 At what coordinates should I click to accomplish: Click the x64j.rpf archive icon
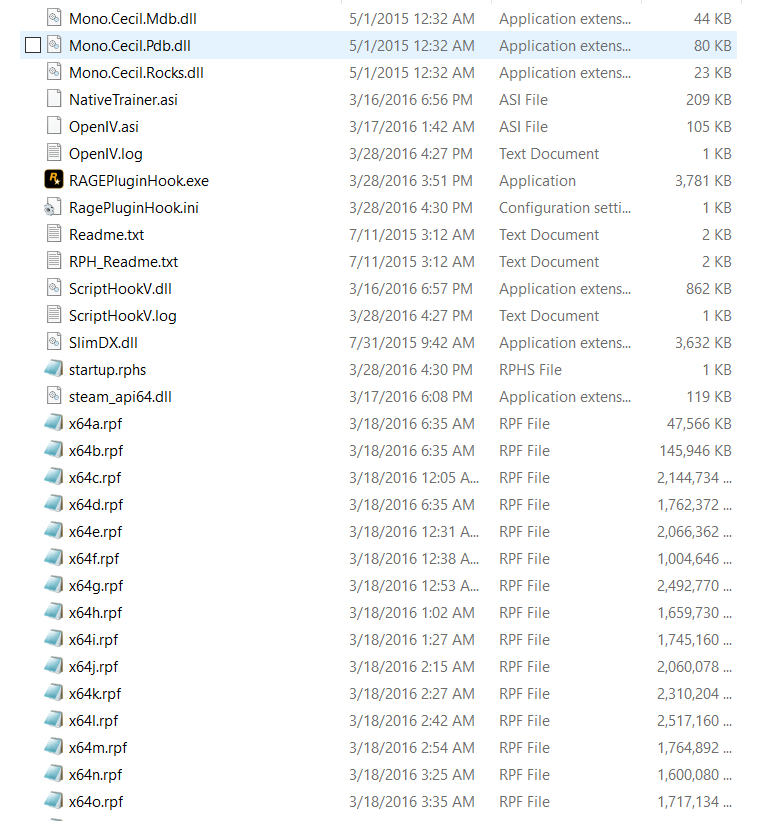click(54, 665)
